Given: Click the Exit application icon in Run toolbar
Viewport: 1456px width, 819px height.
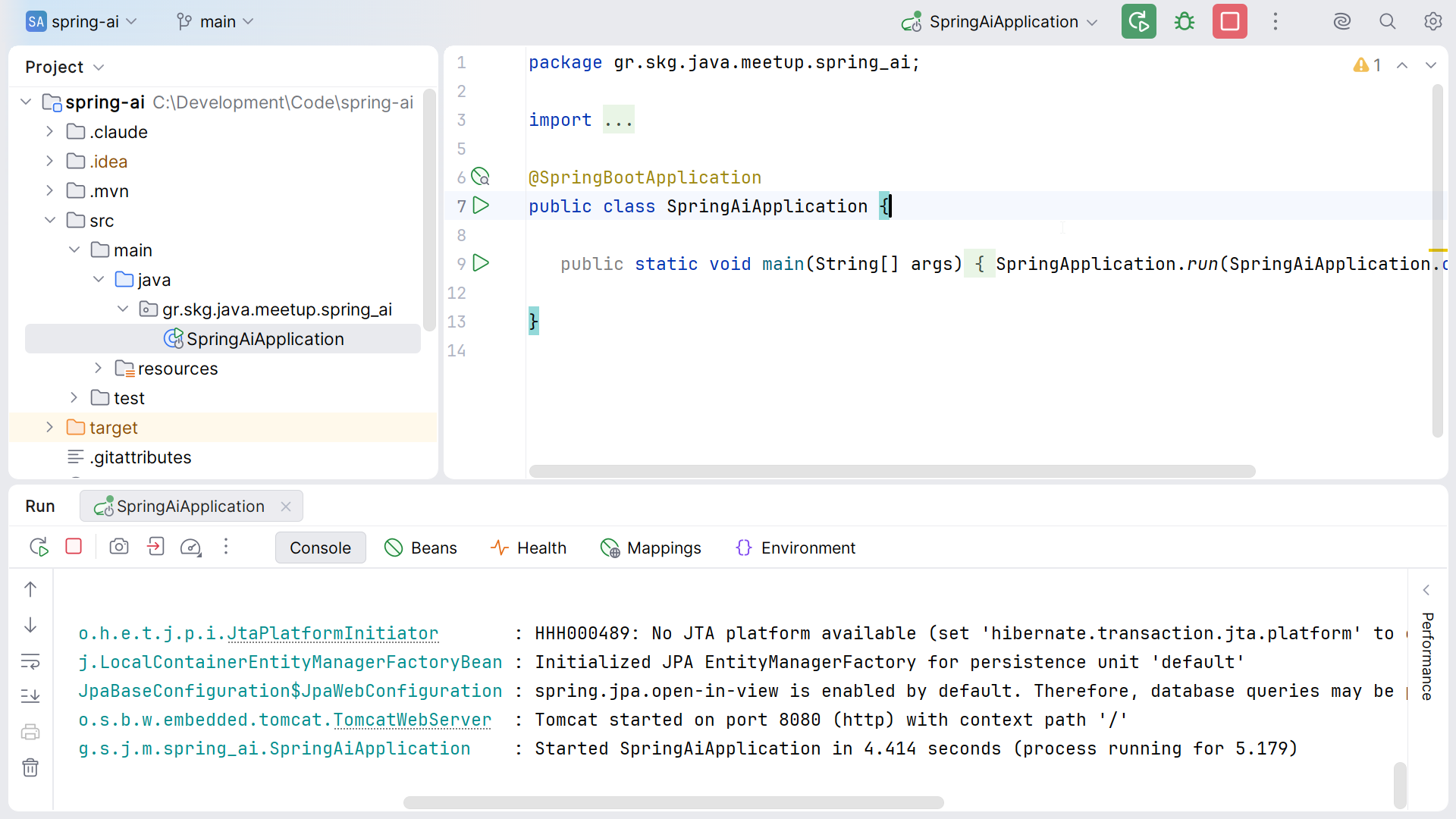Looking at the screenshot, I should click(155, 547).
